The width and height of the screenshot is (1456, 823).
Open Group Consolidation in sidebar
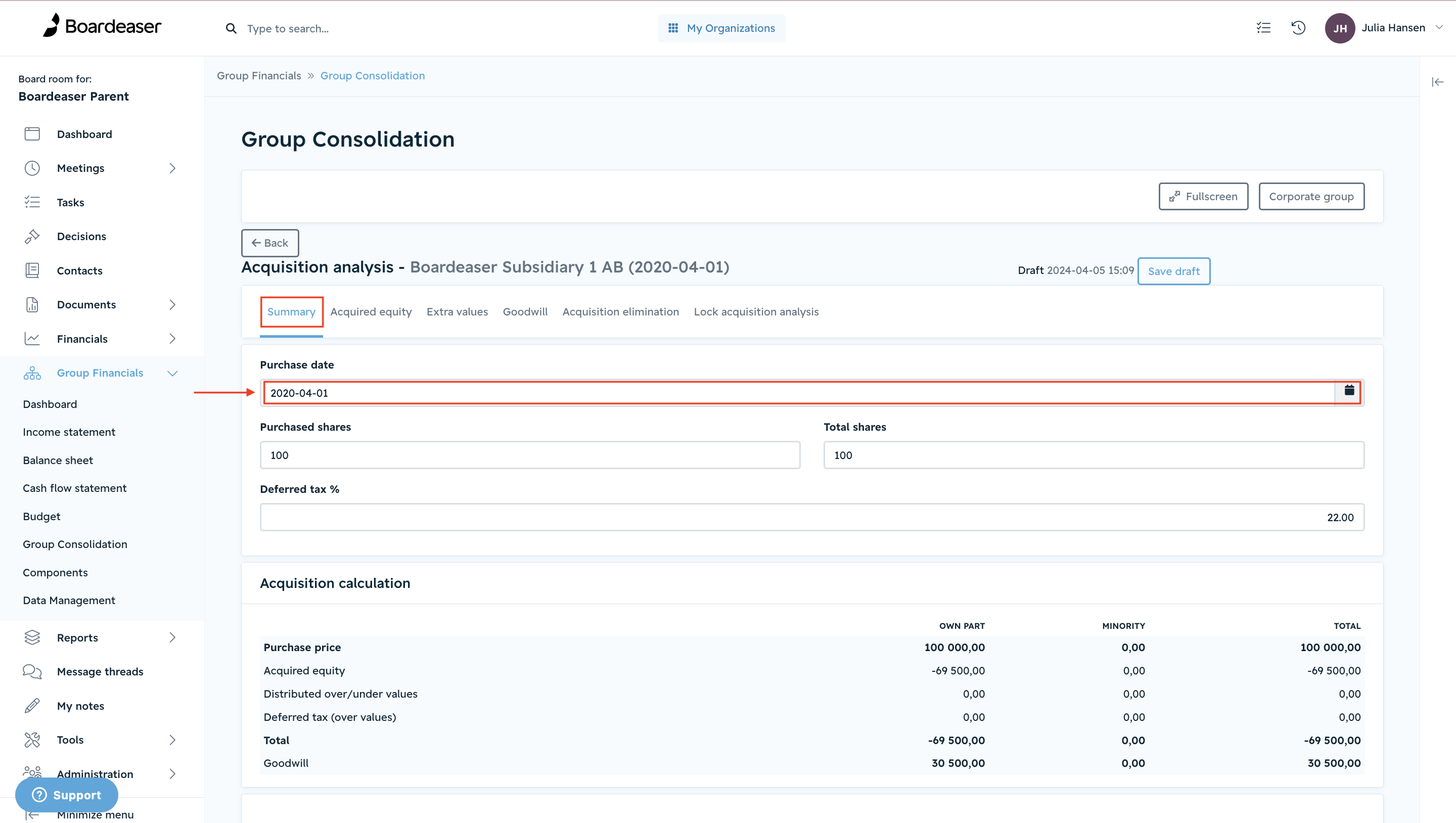75,544
